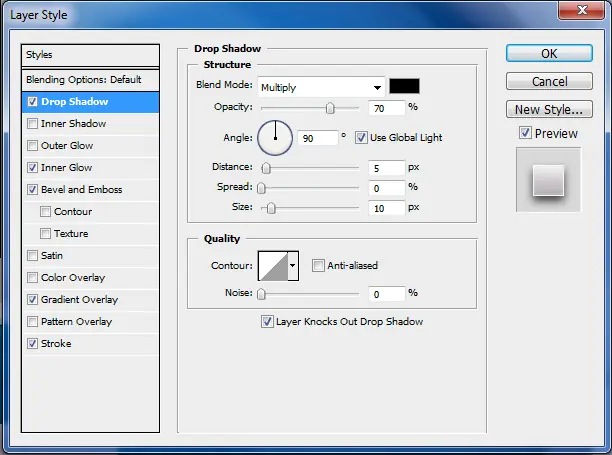The image size is (612, 455).
Task: Click the Distance value field
Action: click(387, 168)
